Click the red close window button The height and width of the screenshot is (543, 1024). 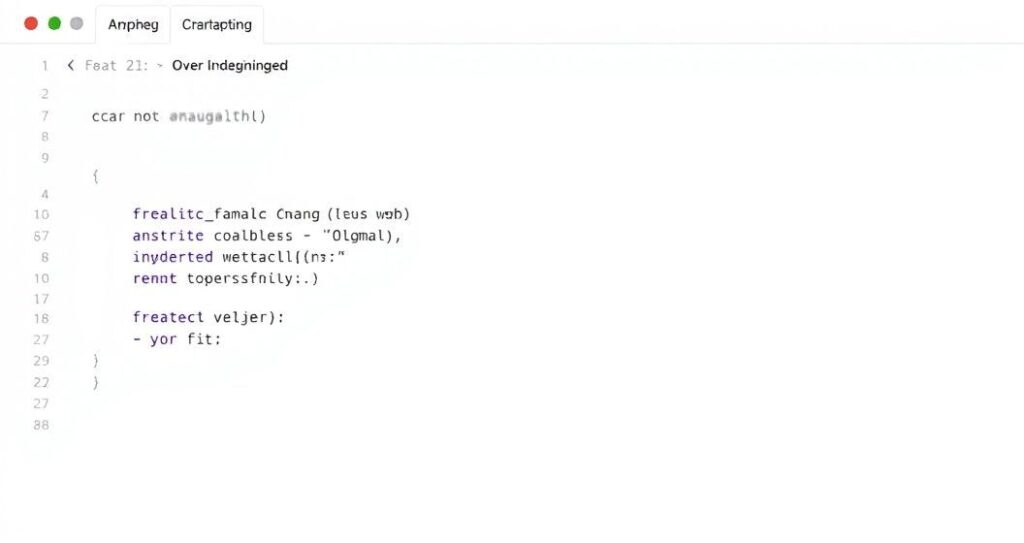[x=31, y=24]
